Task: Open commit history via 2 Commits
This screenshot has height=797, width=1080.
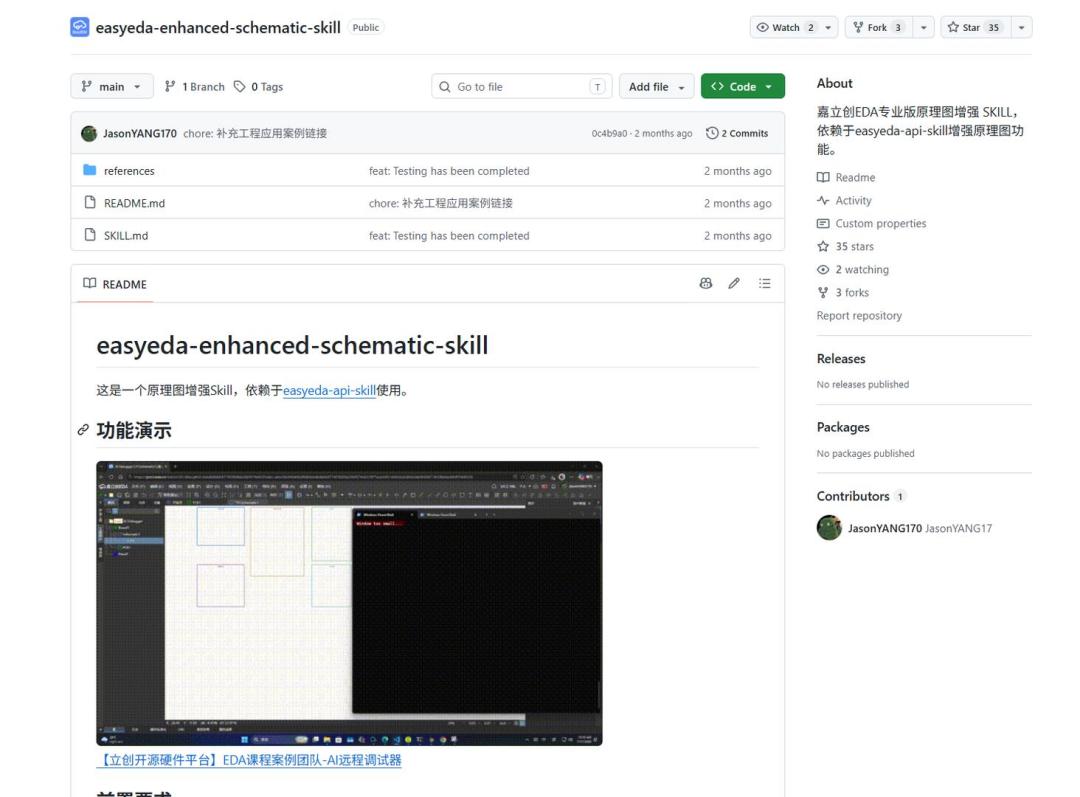Action: [x=737, y=133]
